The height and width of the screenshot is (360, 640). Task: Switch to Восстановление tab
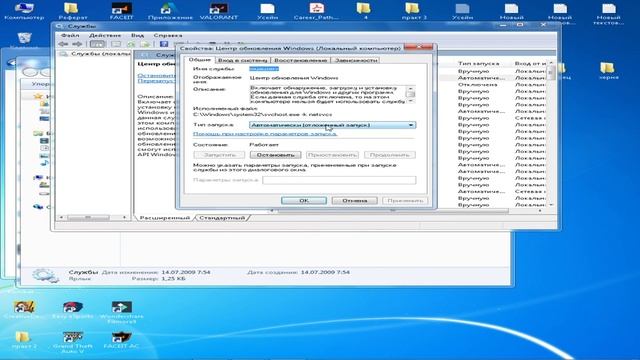[x=300, y=60]
